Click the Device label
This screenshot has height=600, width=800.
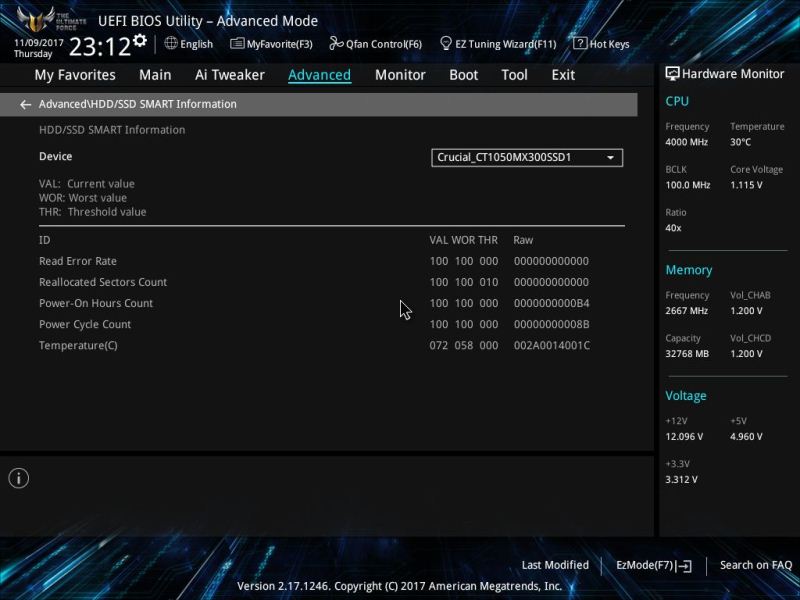[56, 157]
